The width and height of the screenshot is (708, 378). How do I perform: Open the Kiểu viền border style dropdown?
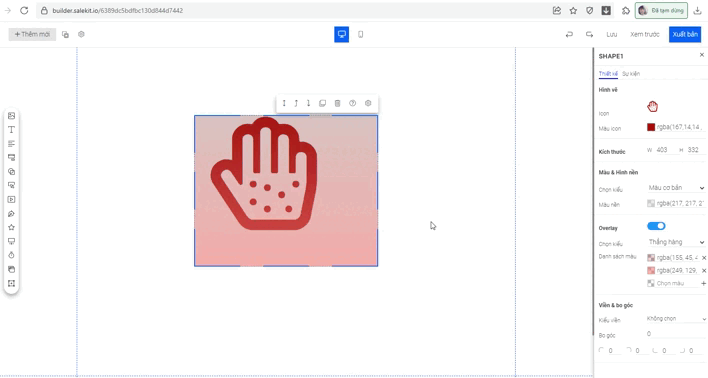[x=676, y=318]
